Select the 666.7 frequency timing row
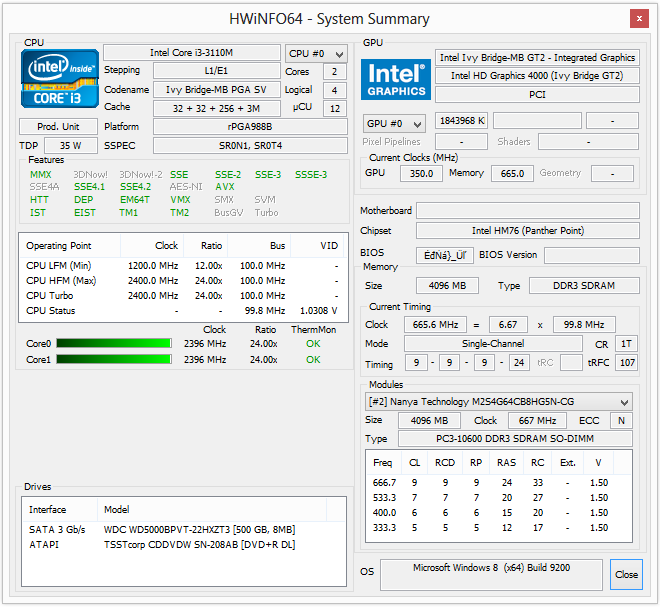The width and height of the screenshot is (660, 607). [499, 483]
